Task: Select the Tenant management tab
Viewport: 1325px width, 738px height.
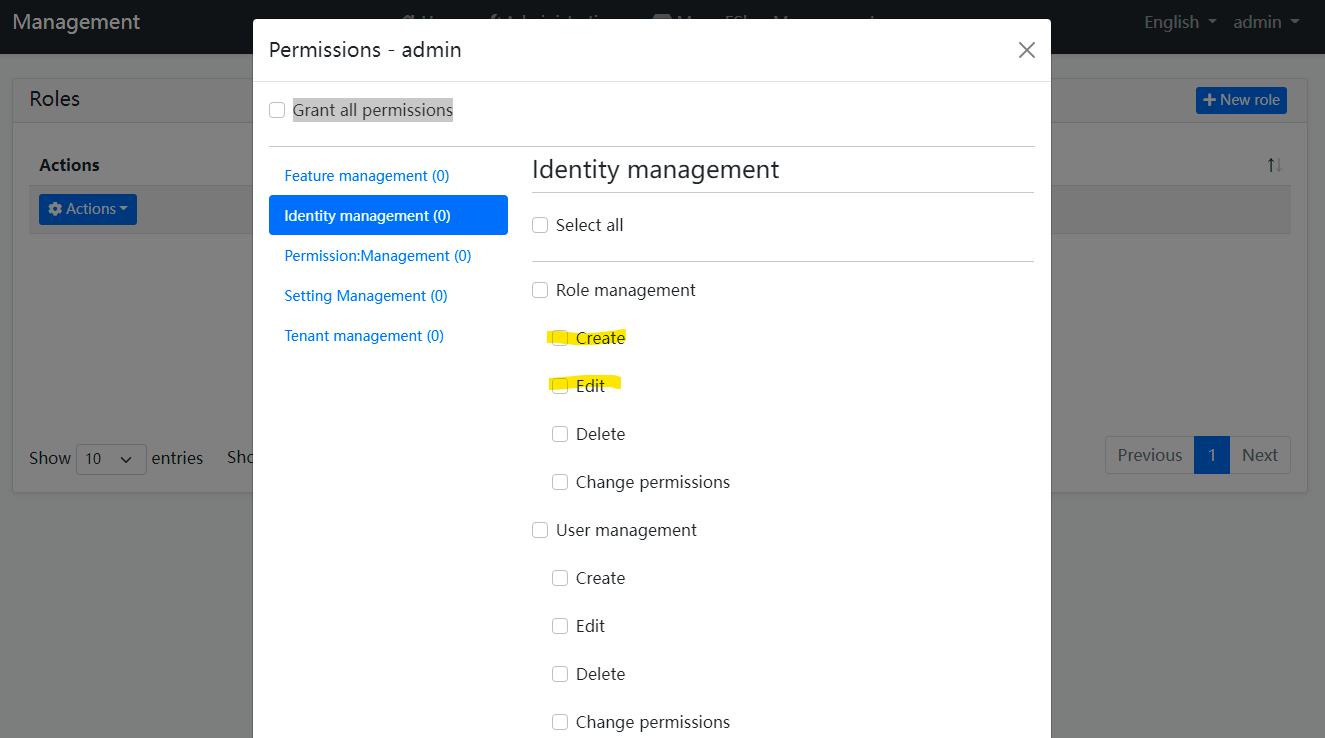Action: pyautogui.click(x=364, y=335)
